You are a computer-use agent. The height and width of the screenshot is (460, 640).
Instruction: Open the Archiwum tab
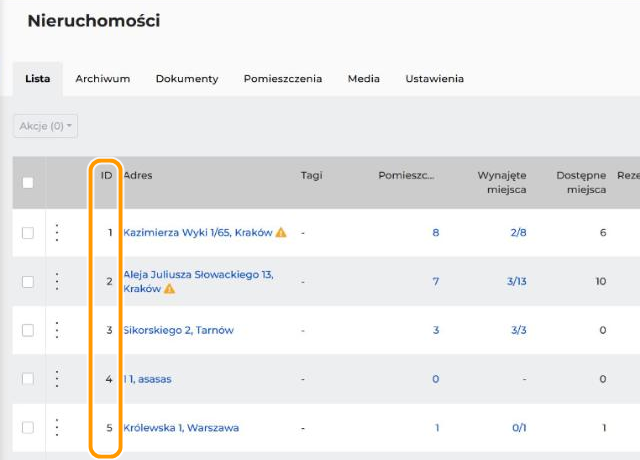pos(102,79)
